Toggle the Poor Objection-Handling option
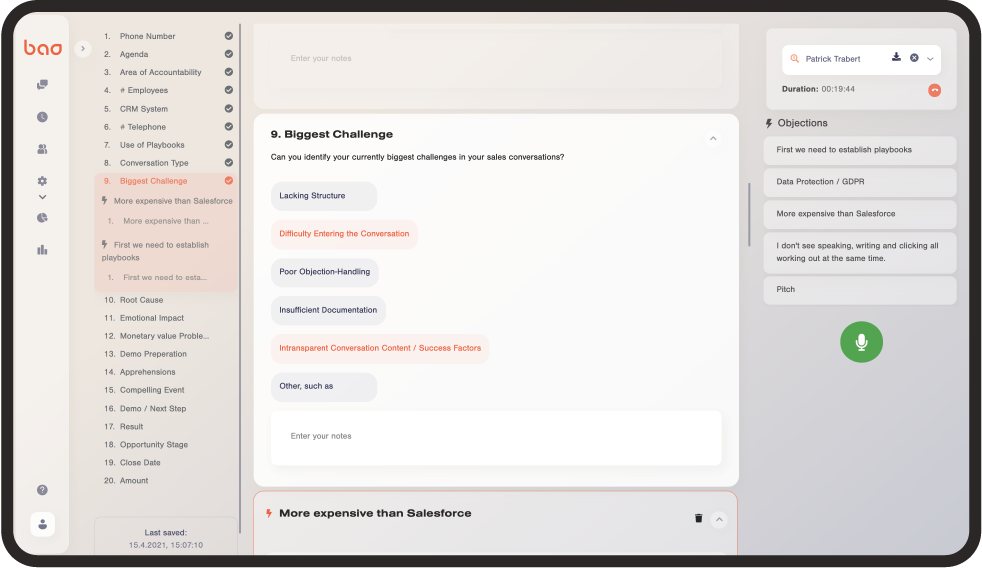Image resolution: width=982 pixels, height=568 pixels. pyautogui.click(x=324, y=272)
